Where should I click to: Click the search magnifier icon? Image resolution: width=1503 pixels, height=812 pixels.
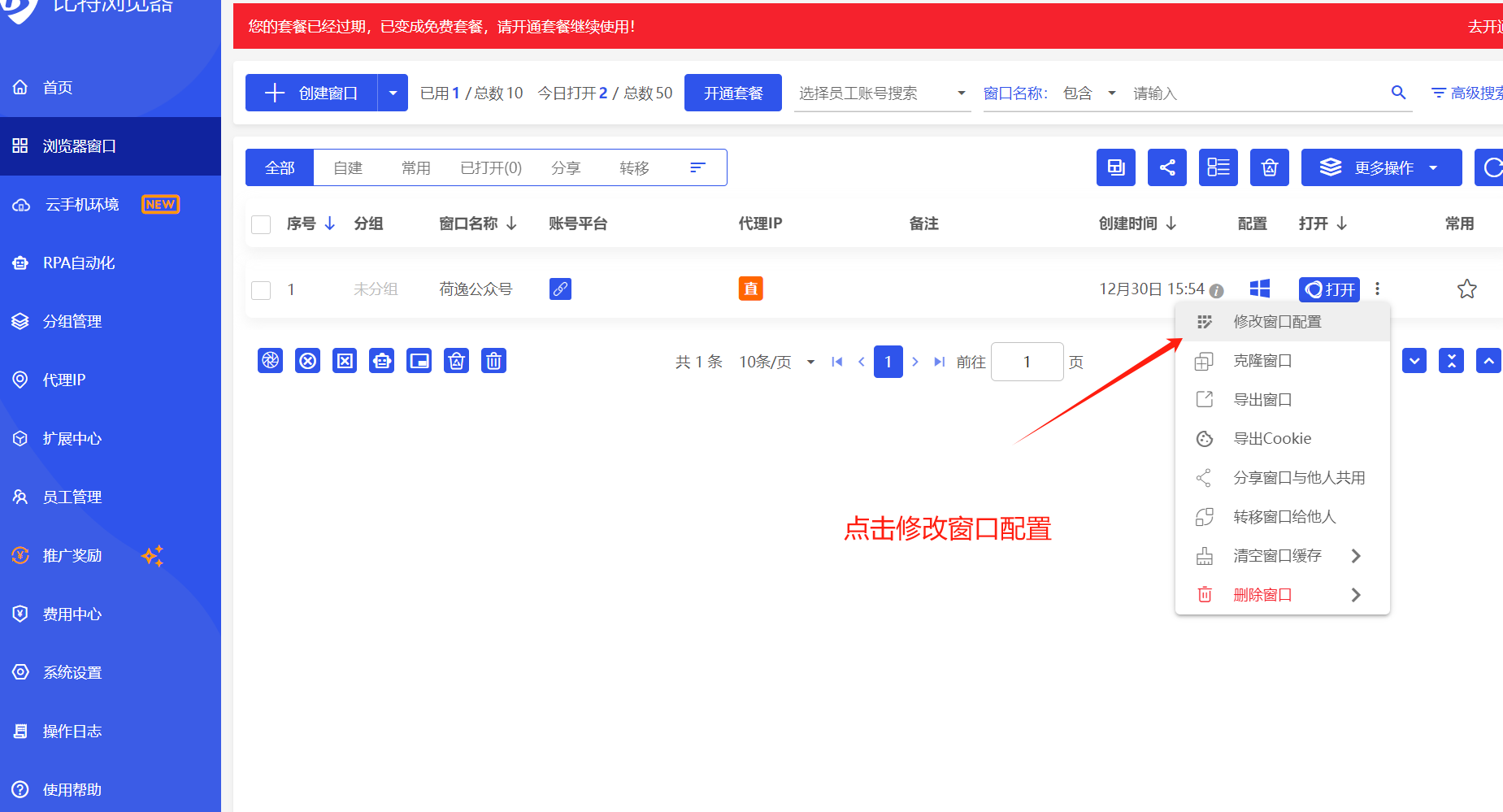[x=1398, y=93]
